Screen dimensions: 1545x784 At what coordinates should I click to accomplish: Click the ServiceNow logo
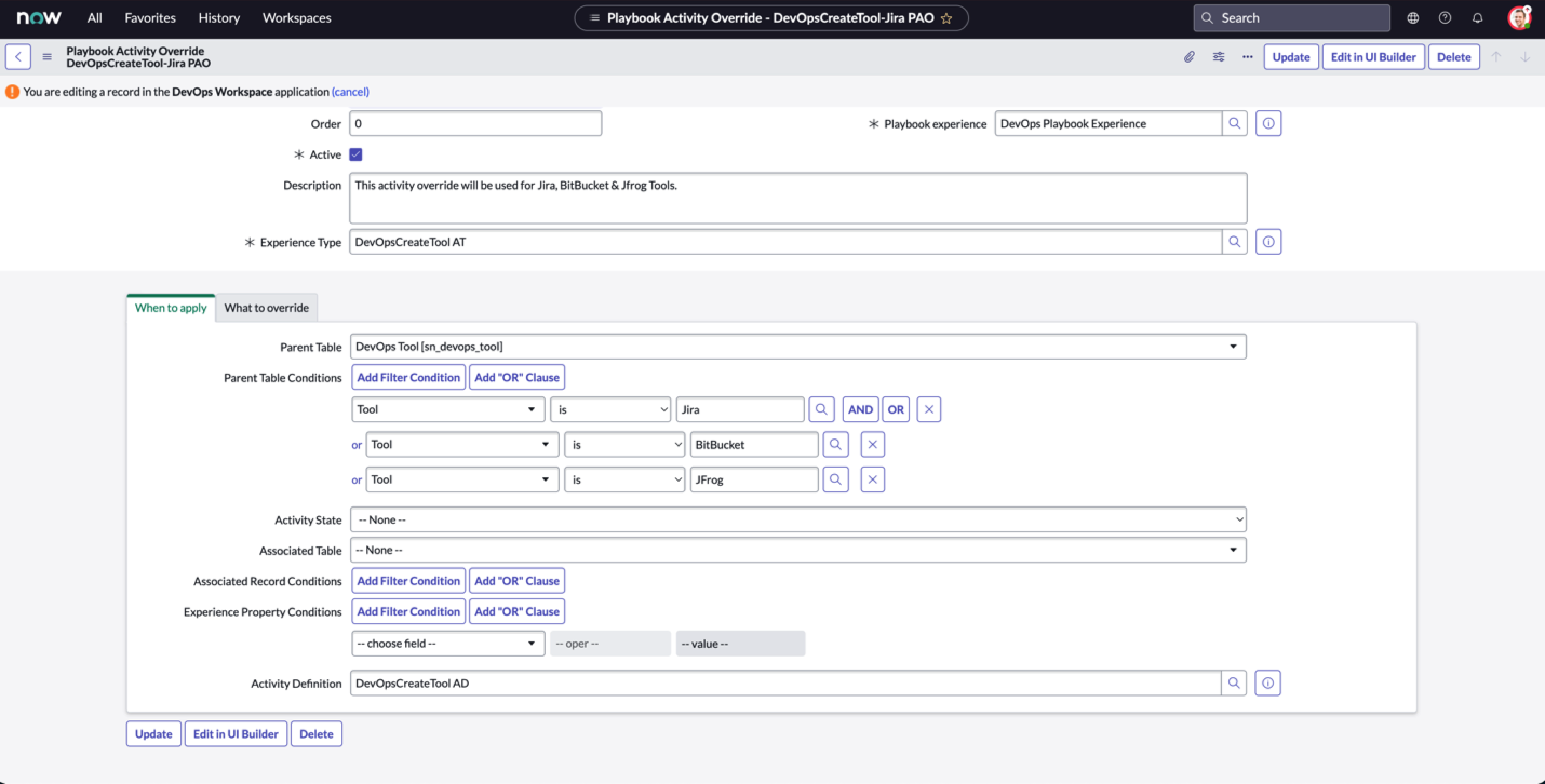(39, 18)
